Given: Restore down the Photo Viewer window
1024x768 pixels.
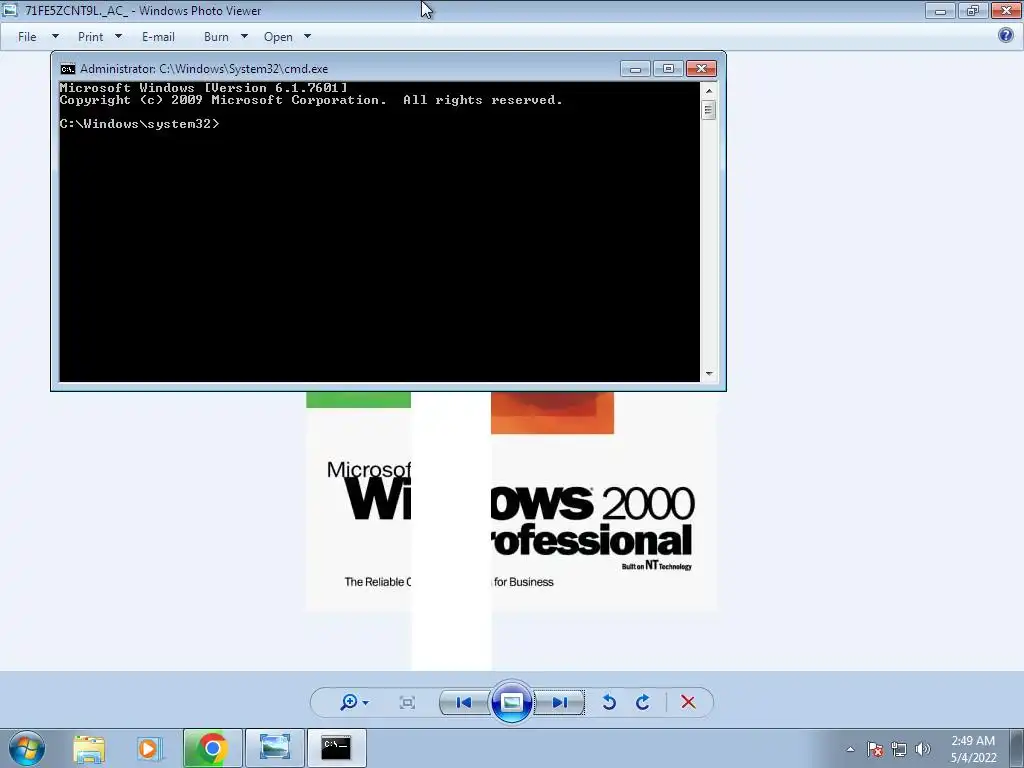Looking at the screenshot, I should point(973,10).
